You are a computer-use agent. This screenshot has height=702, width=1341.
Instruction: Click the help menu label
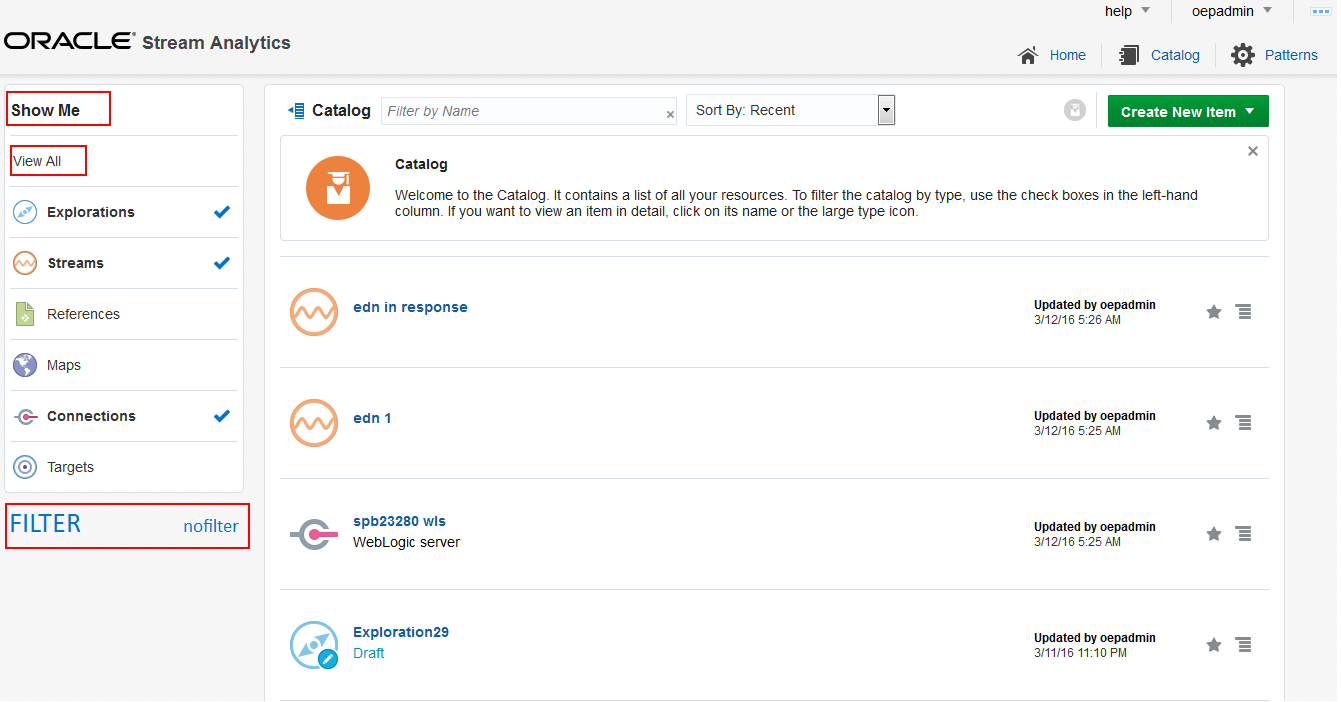point(1118,11)
